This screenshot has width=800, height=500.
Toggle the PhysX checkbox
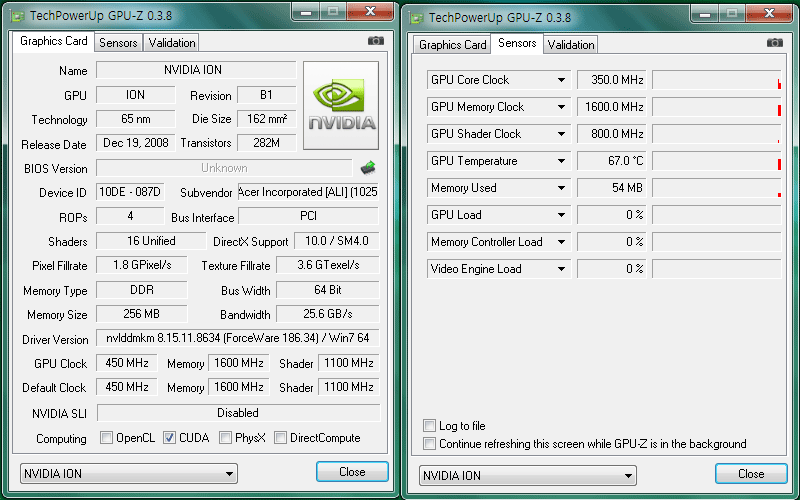click(x=225, y=438)
